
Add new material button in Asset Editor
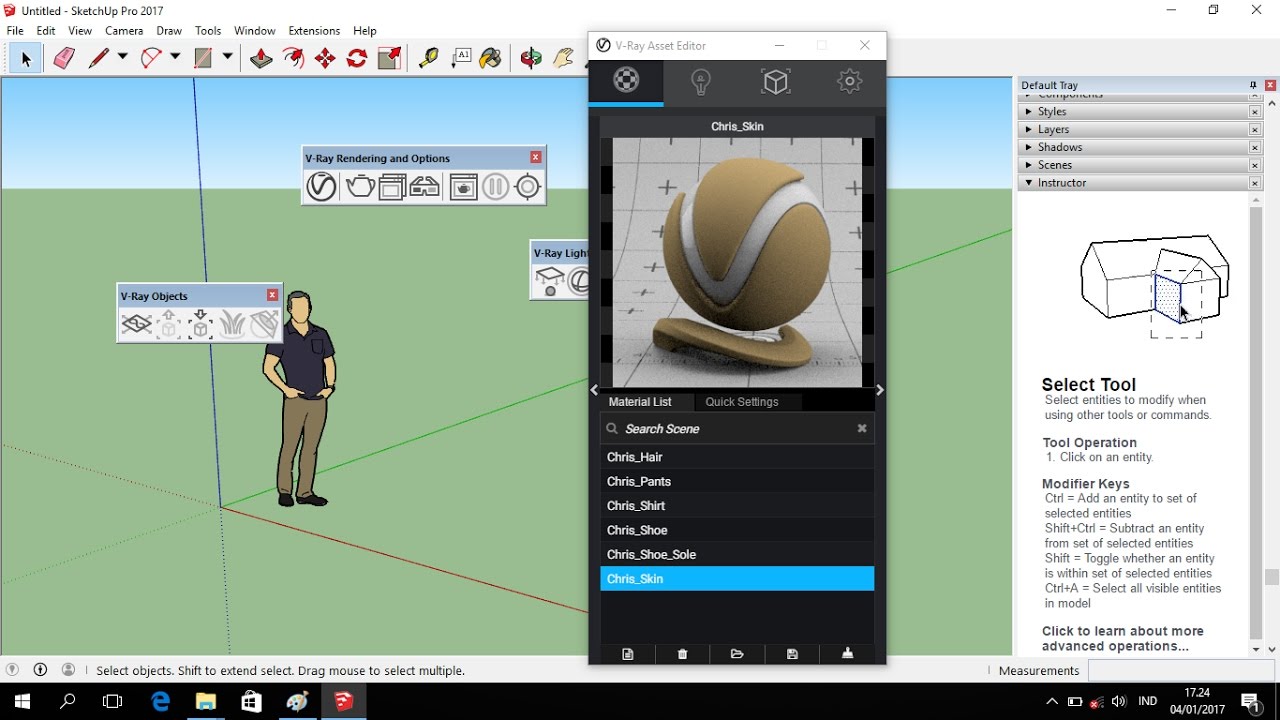(x=628, y=654)
